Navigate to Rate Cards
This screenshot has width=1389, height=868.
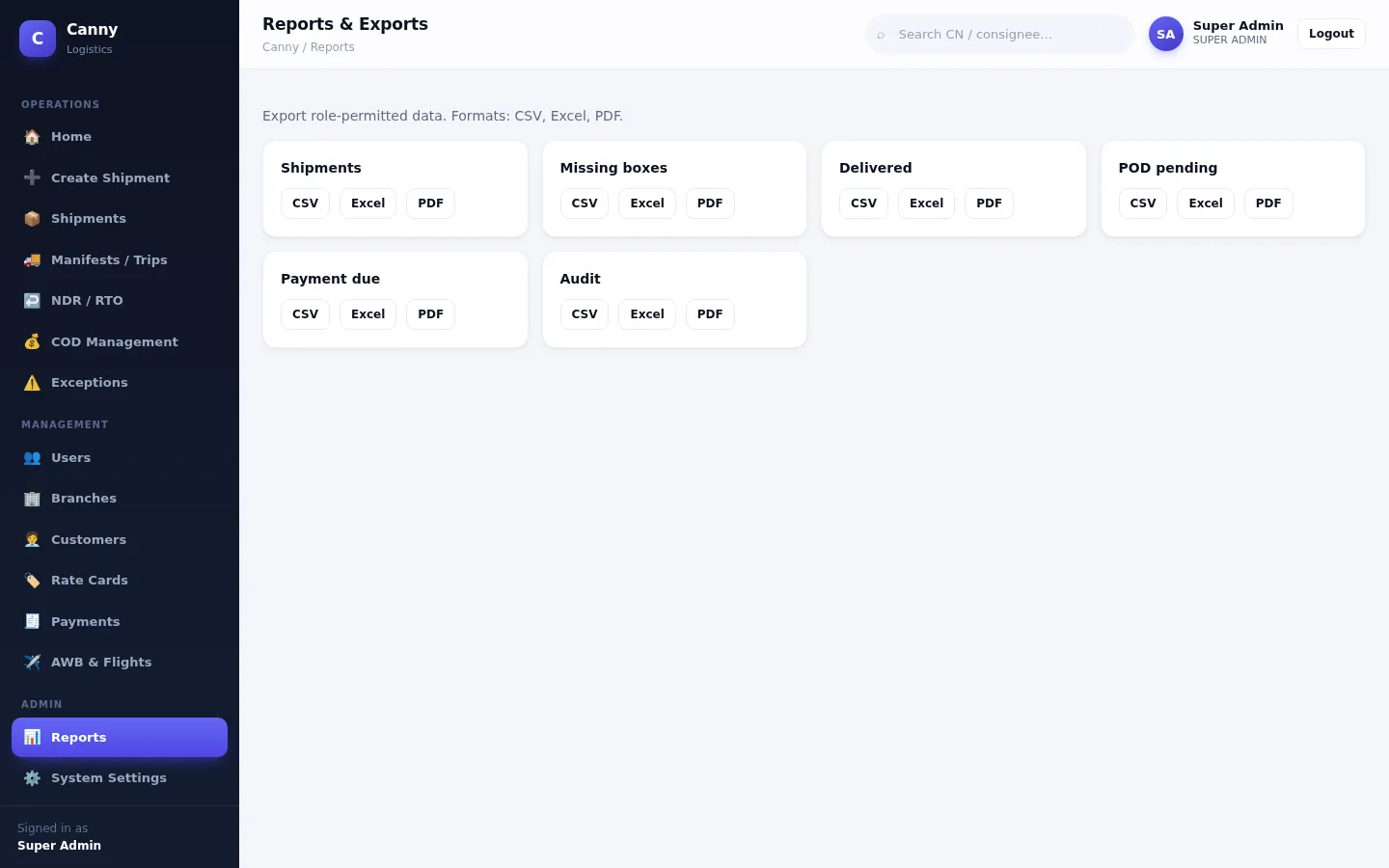120,581
